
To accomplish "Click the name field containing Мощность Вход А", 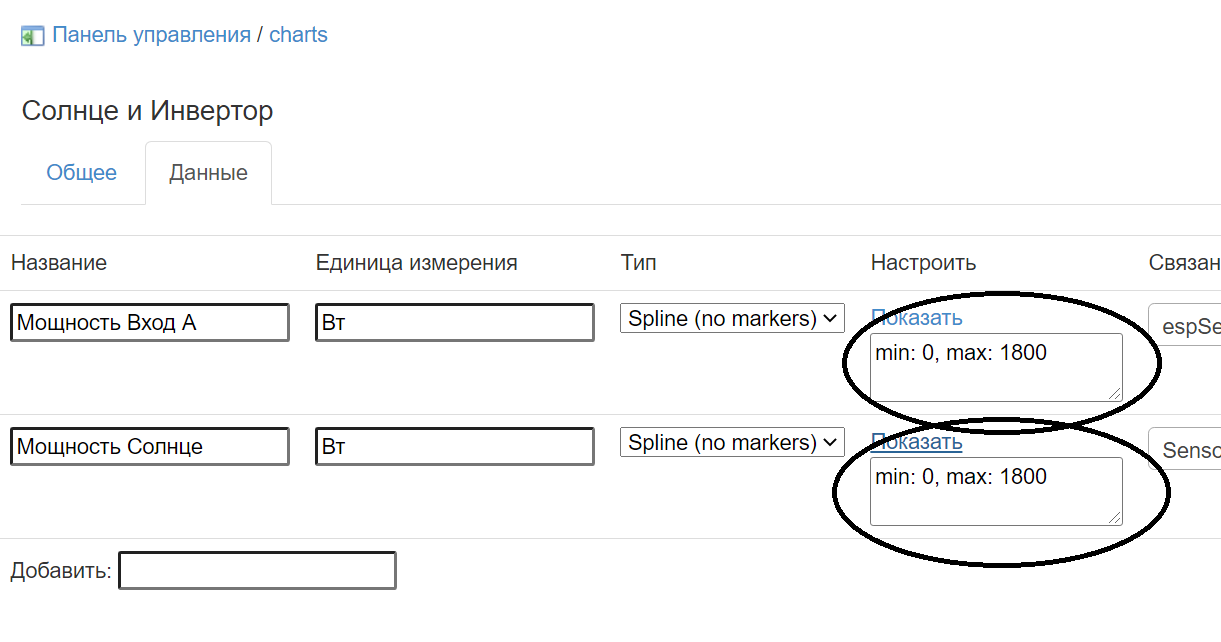I will coord(148,322).
